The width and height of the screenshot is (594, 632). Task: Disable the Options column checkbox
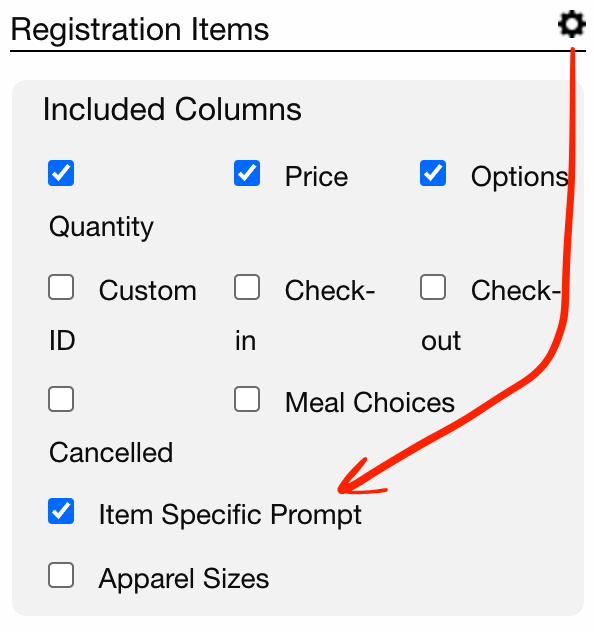(433, 173)
